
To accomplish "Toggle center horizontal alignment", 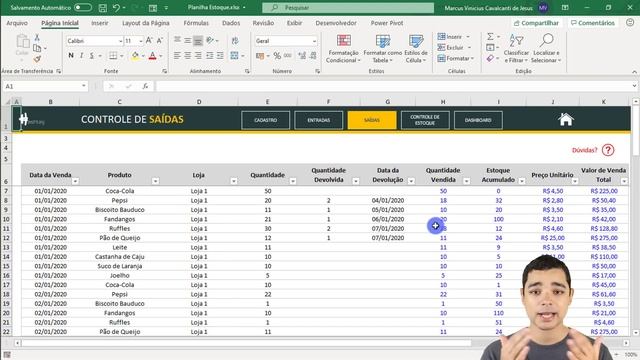I will tap(187, 56).
